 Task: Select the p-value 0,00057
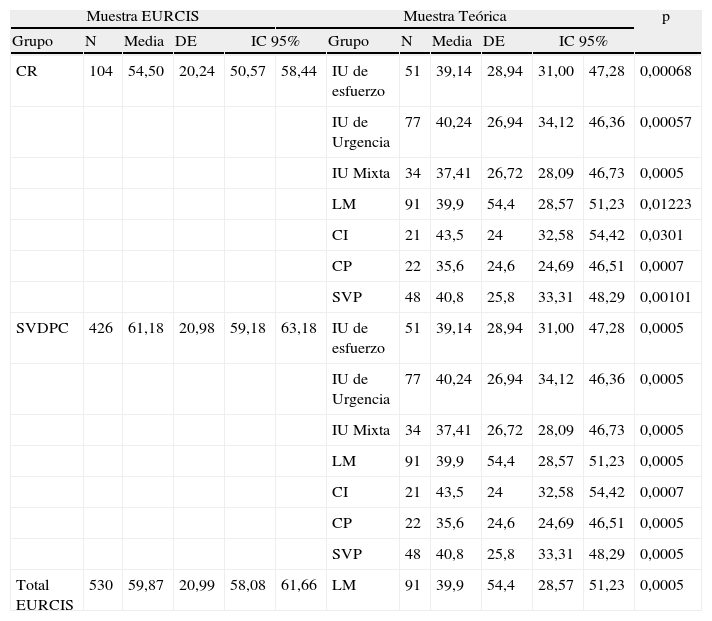[665, 123]
